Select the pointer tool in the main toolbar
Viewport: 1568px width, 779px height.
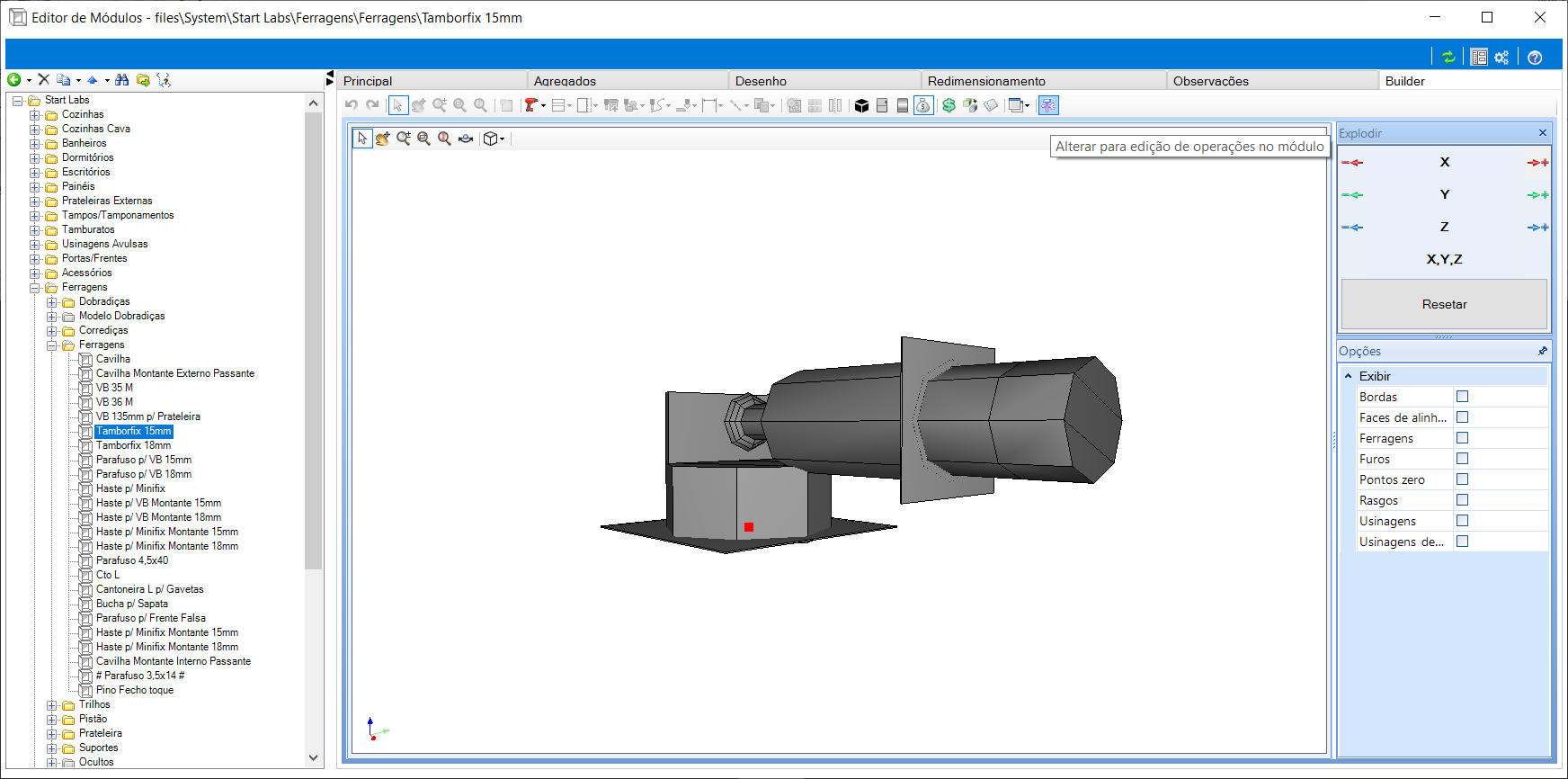[x=398, y=105]
